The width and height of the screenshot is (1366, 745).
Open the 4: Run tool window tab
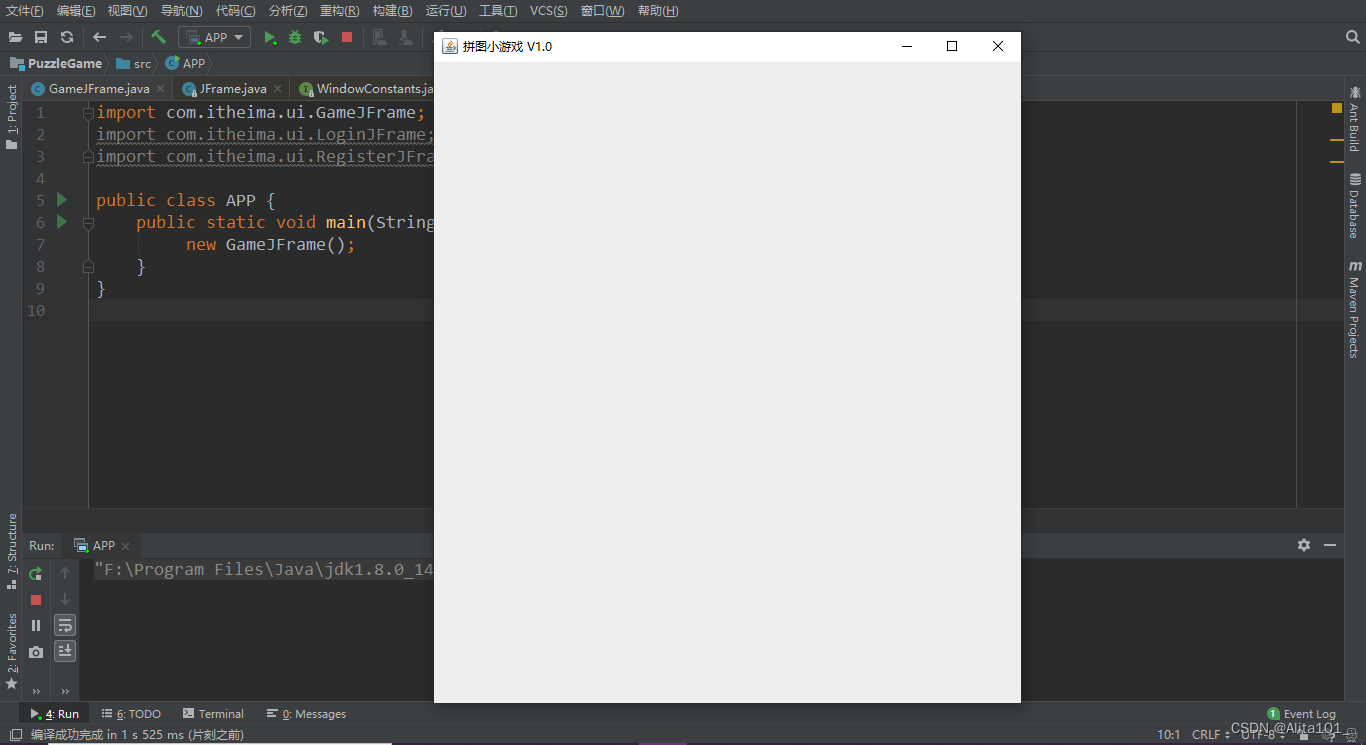pos(55,714)
